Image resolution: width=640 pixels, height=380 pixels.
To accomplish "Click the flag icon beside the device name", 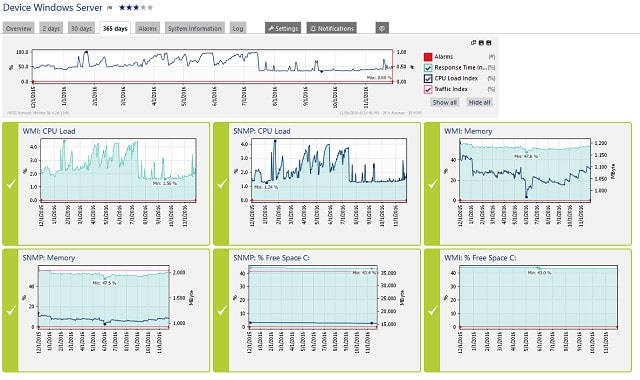I will [x=109, y=8].
